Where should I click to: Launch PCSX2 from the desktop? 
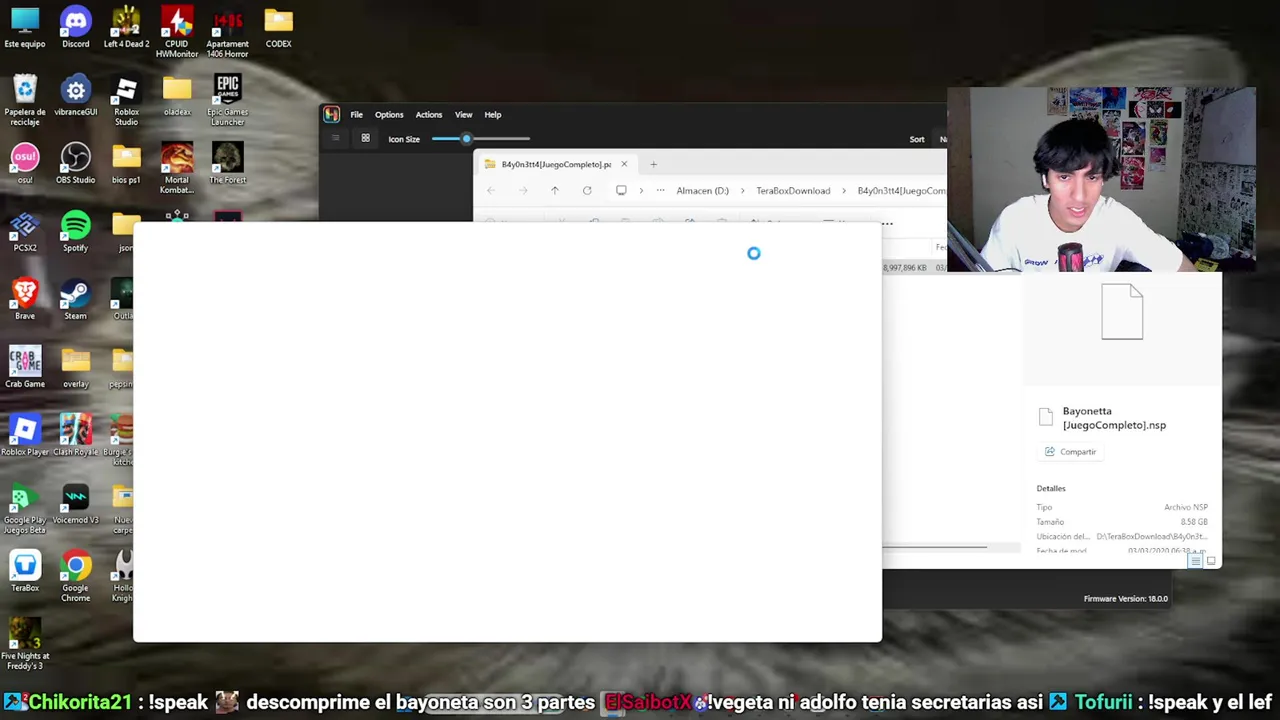(x=25, y=232)
